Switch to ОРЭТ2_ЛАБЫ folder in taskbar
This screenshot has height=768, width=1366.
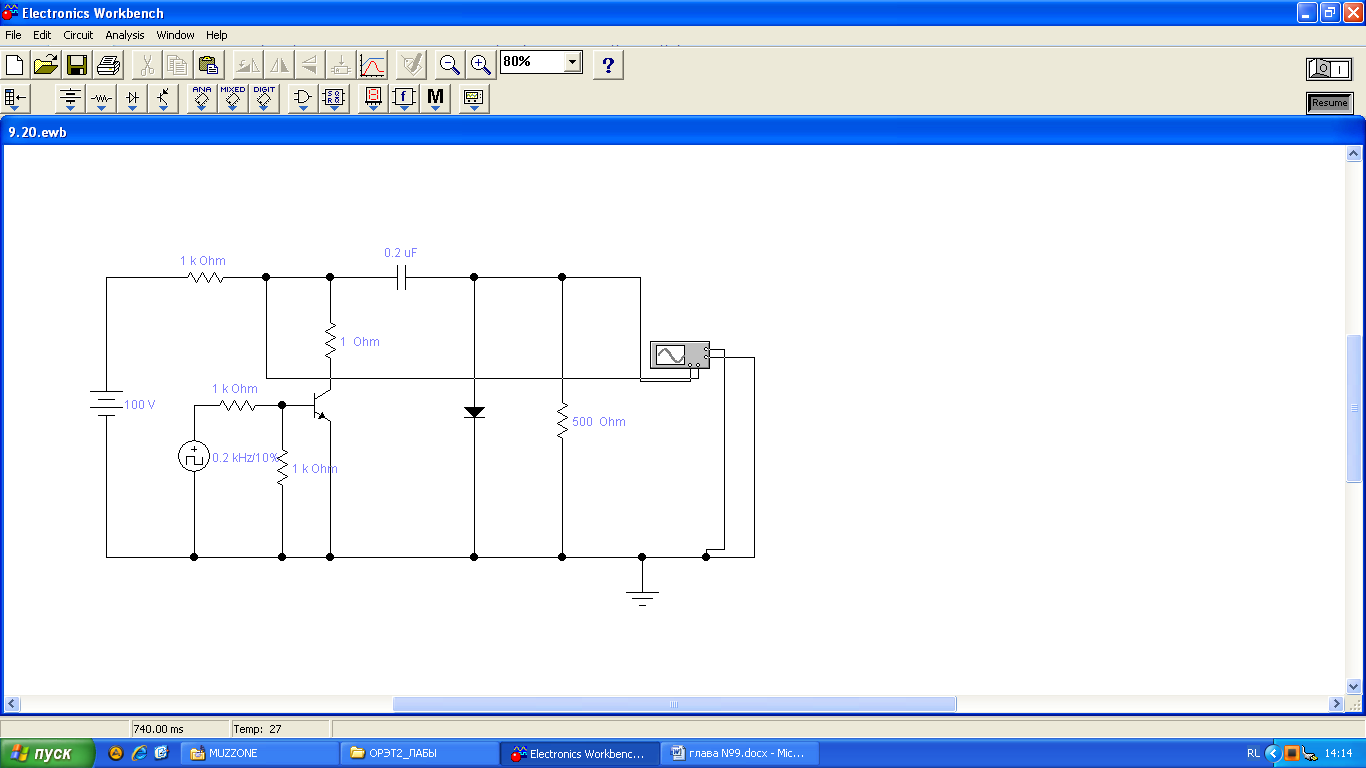click(420, 753)
